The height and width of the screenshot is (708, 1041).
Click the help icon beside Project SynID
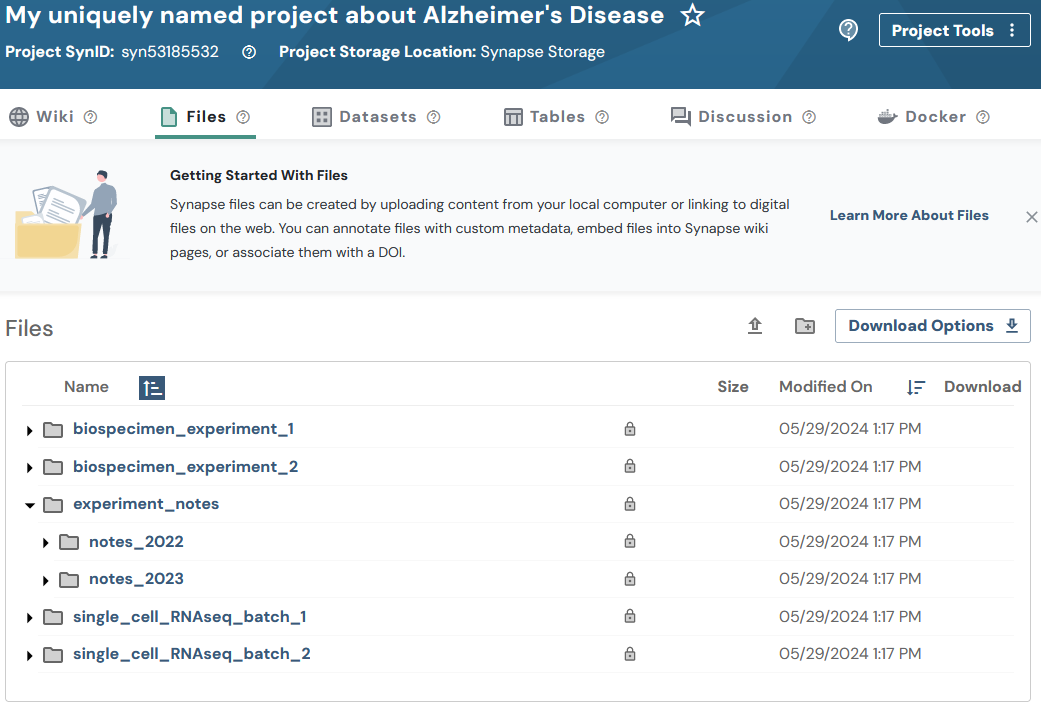click(249, 52)
